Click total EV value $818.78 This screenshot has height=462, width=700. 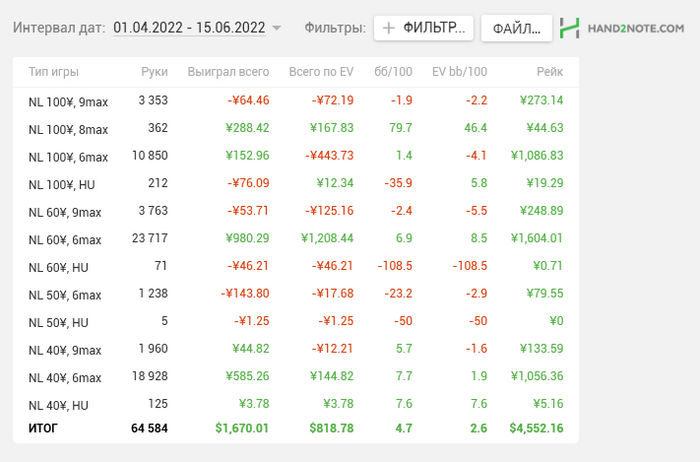click(332, 429)
